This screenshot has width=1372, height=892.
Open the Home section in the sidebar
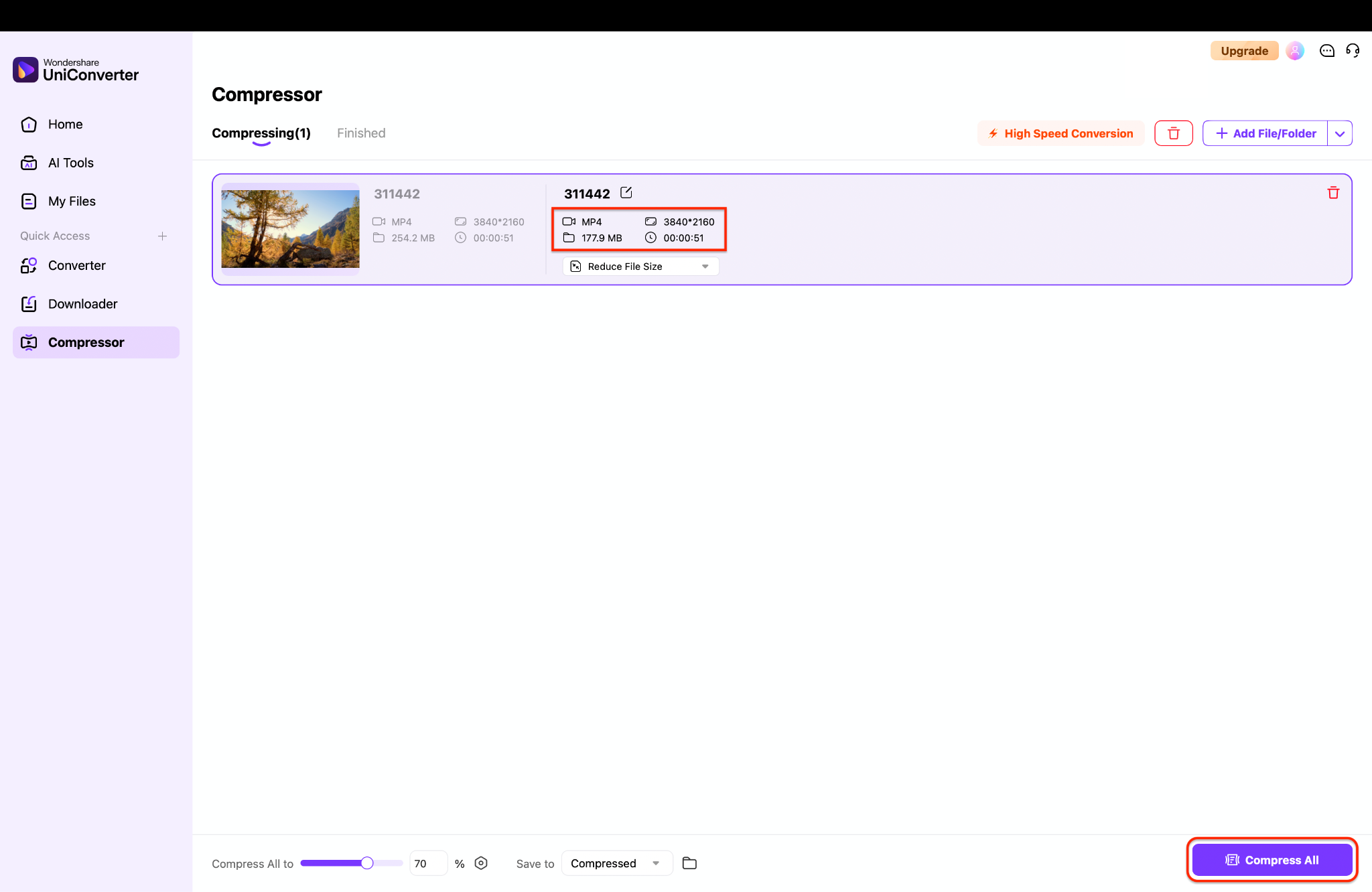click(65, 124)
